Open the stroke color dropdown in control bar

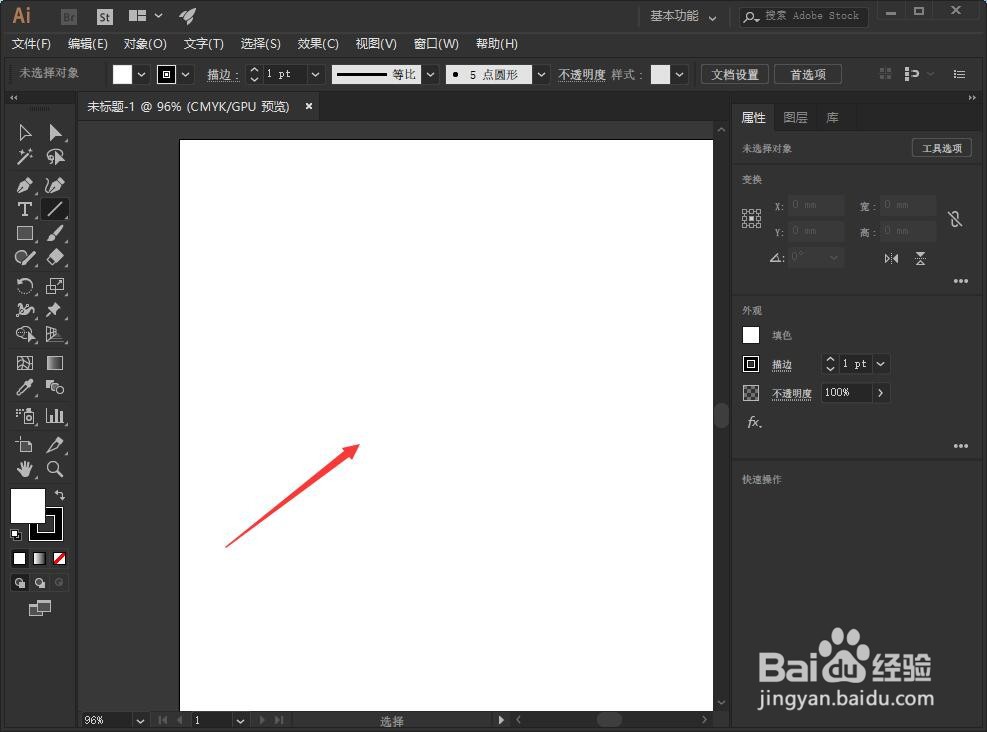coord(186,74)
